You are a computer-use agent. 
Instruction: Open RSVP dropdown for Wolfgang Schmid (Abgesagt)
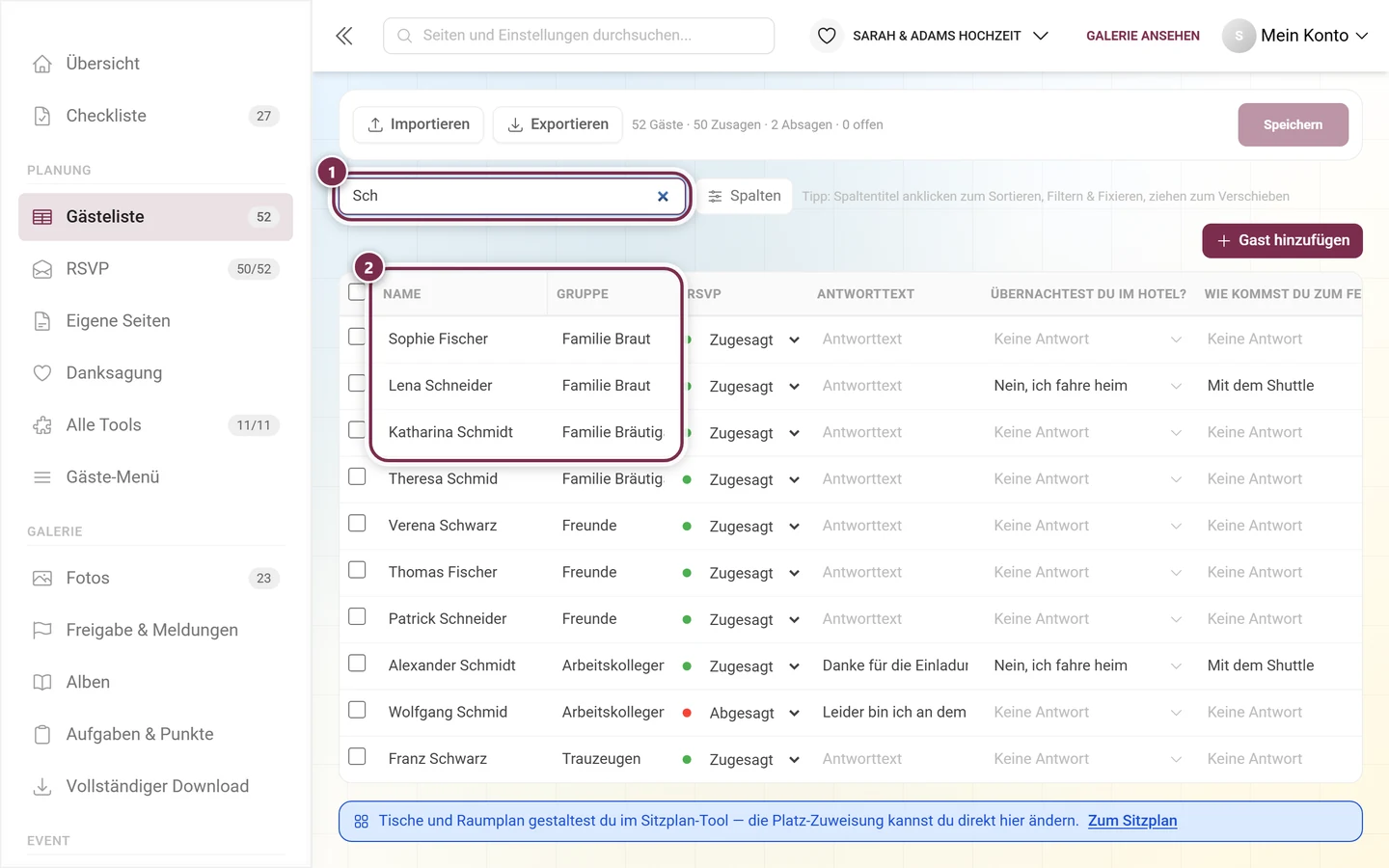tap(754, 713)
